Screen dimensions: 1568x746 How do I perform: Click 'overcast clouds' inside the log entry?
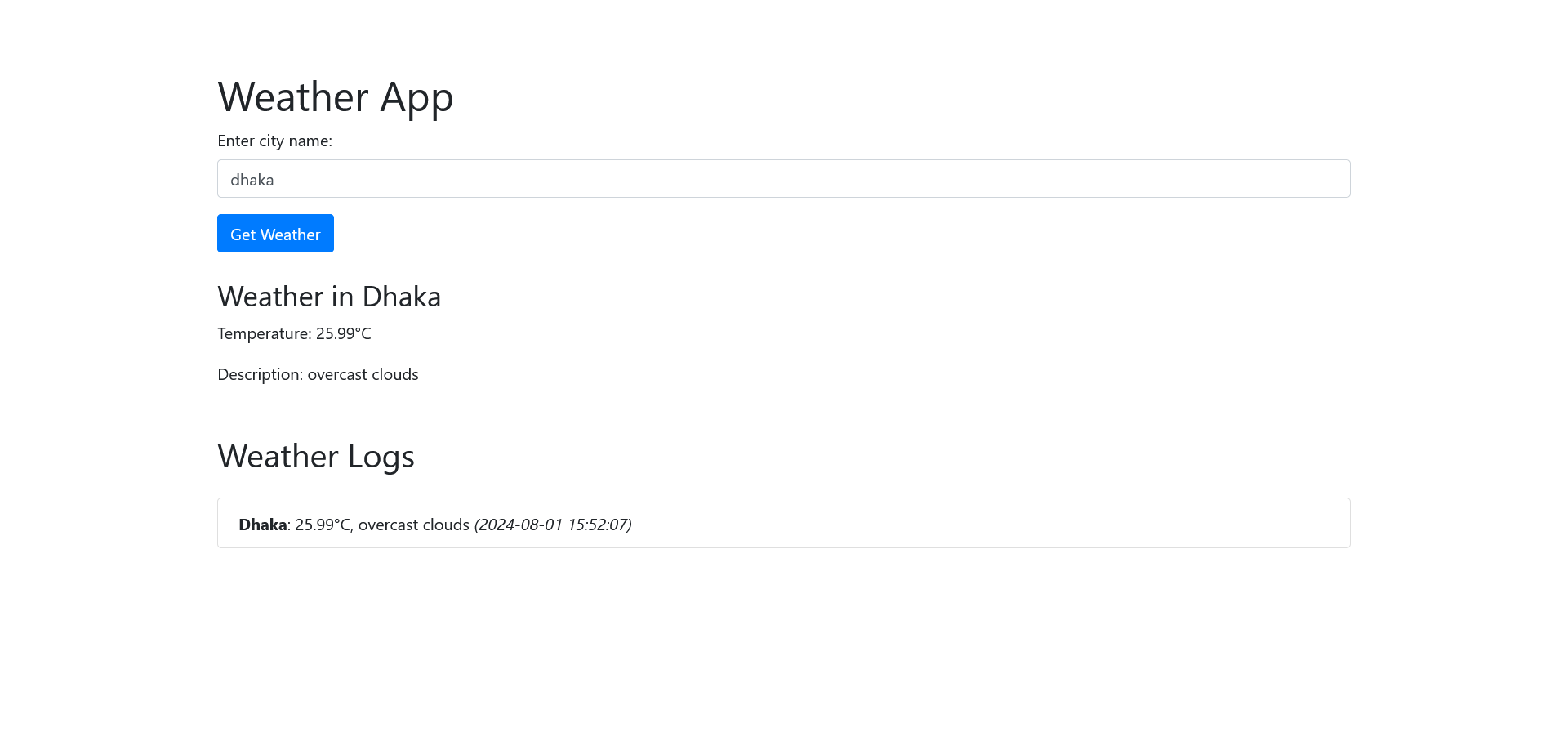click(x=413, y=525)
